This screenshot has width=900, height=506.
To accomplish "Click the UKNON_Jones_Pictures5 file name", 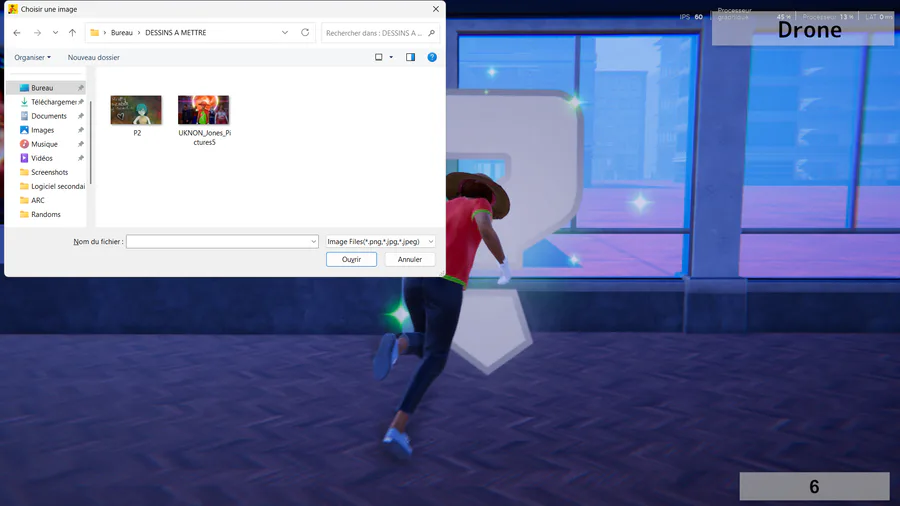I will pyautogui.click(x=204, y=138).
